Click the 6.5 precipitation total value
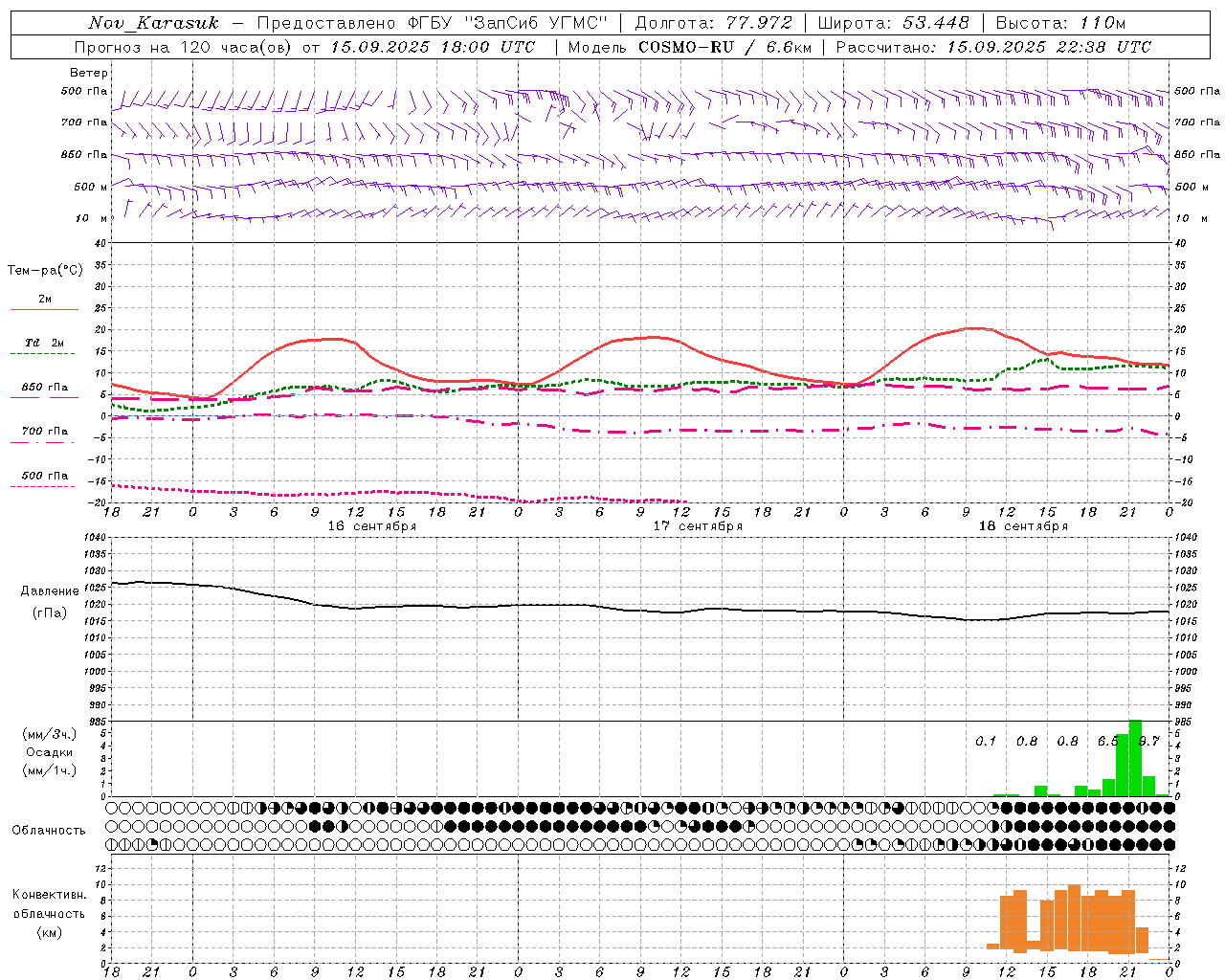The image size is (1225, 980). click(x=1107, y=742)
